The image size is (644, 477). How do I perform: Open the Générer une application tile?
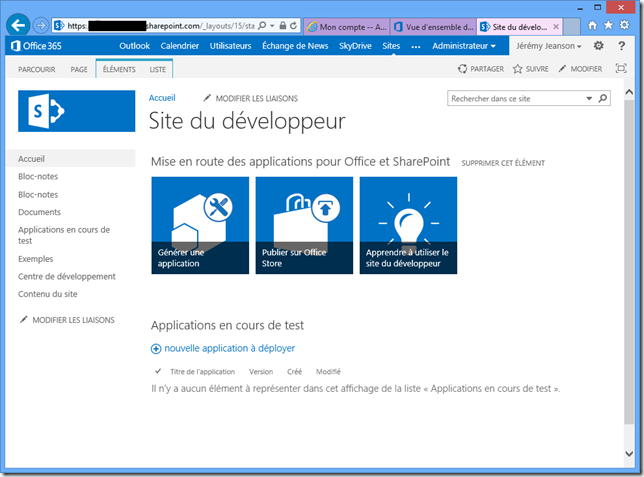200,225
